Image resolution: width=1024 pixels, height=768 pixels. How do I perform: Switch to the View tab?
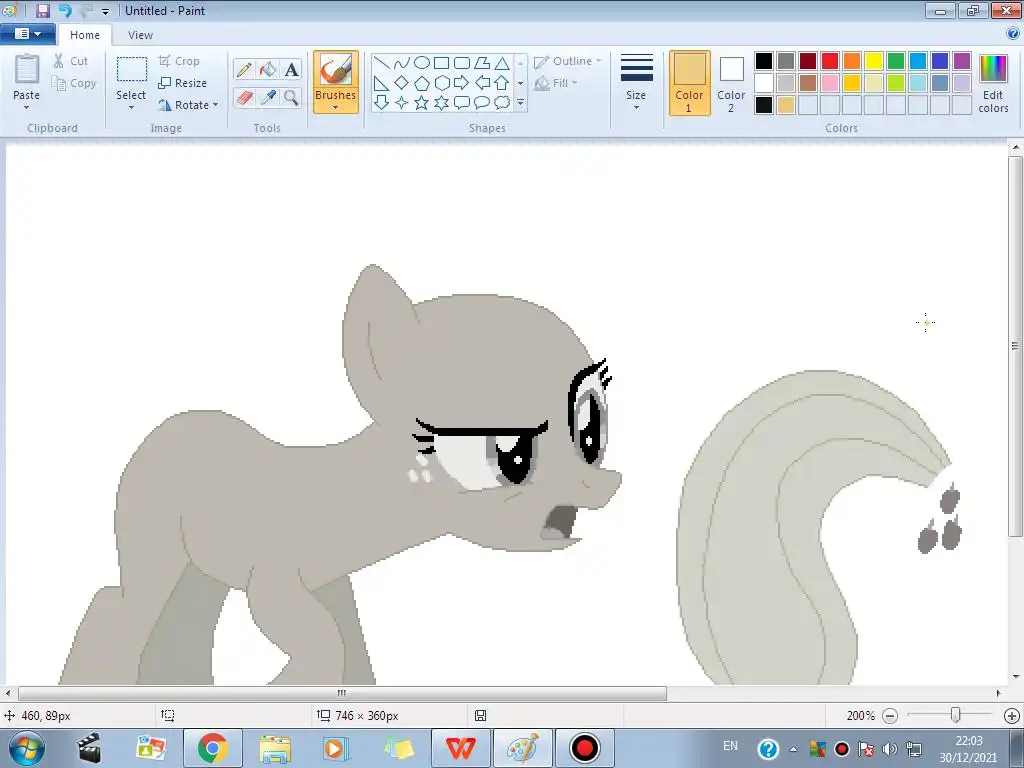tap(140, 35)
